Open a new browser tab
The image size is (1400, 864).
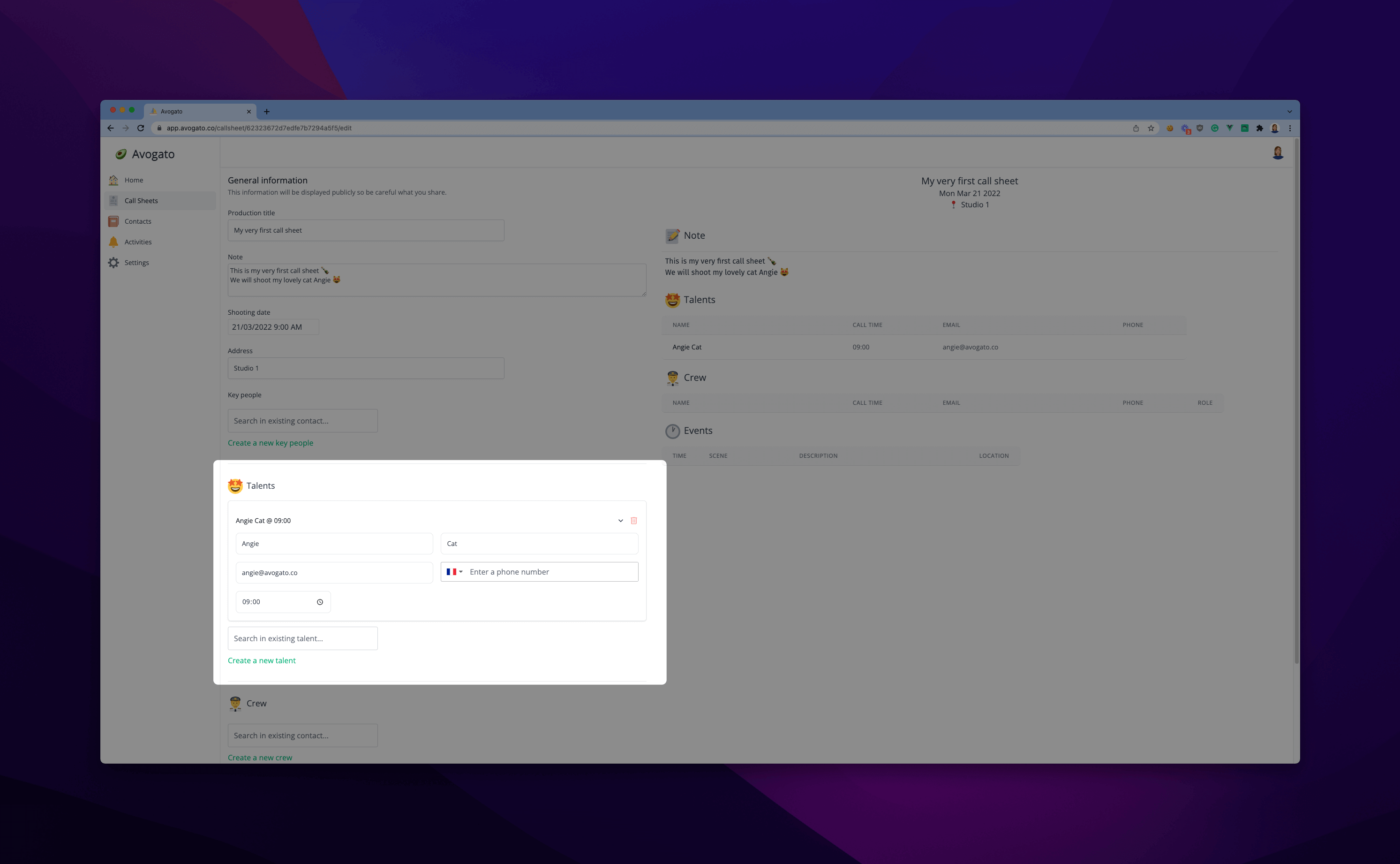pyautogui.click(x=267, y=112)
